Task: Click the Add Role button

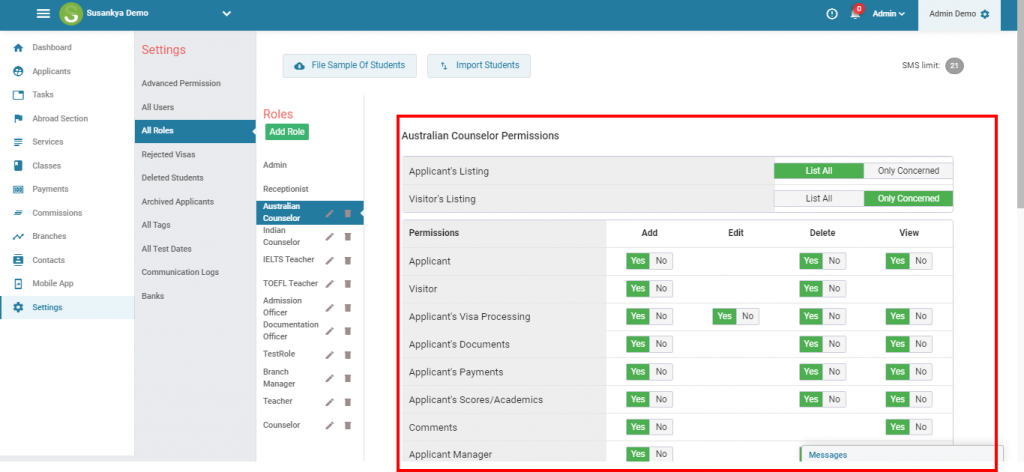Action: pos(287,132)
